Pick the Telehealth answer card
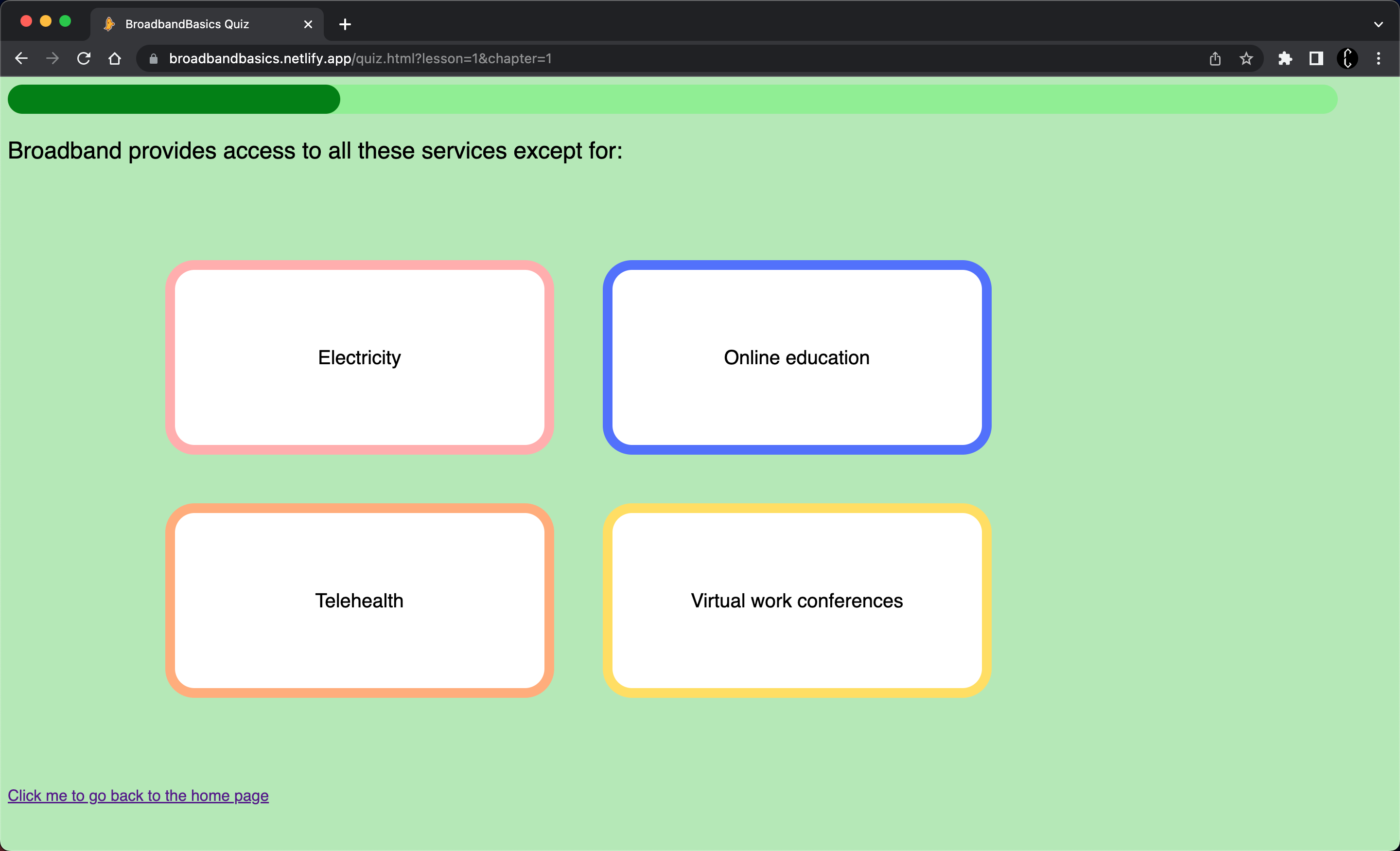1400x851 pixels. (x=359, y=601)
